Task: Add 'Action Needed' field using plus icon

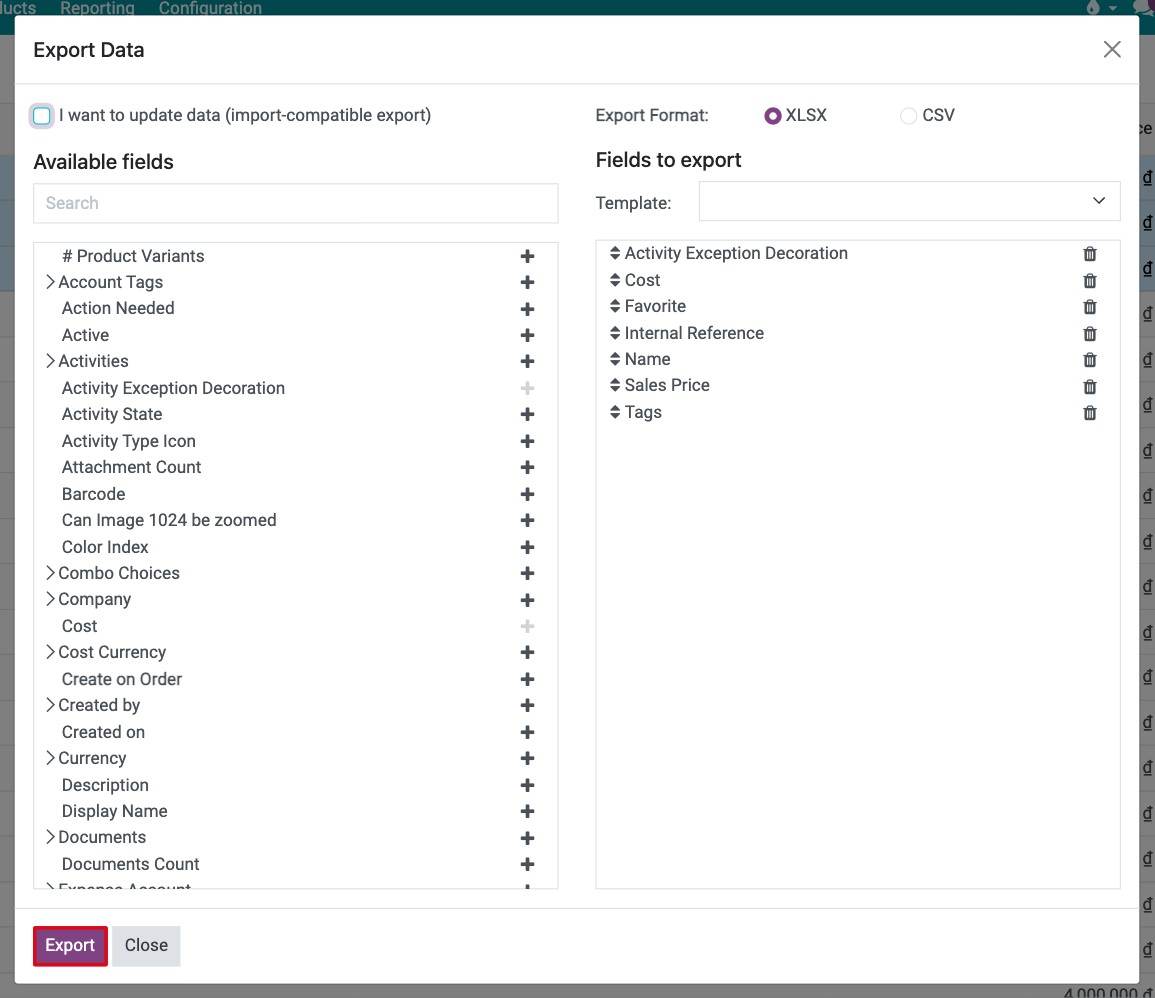Action: (x=527, y=309)
